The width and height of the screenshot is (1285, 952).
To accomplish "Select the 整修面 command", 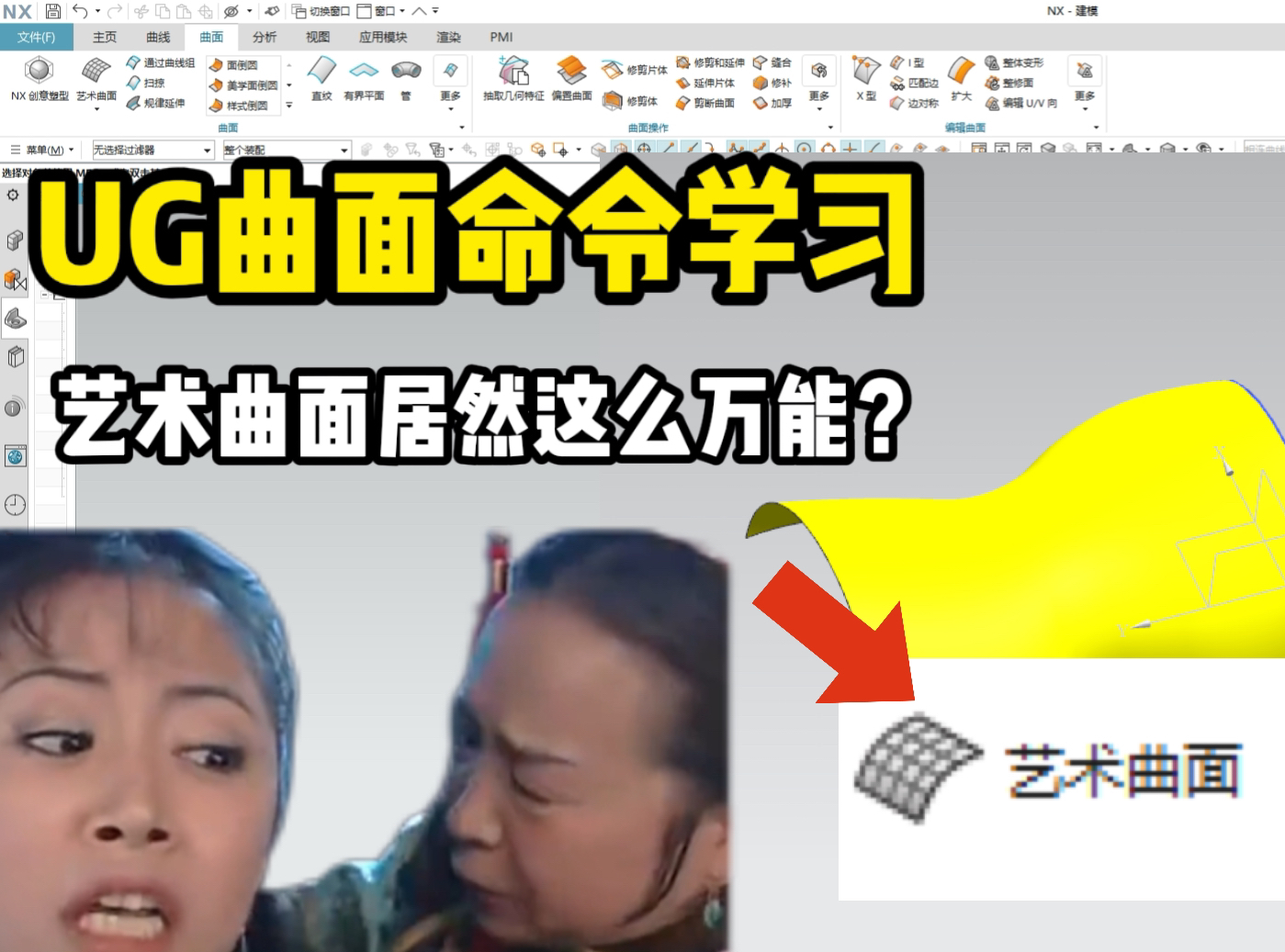I will 1009,84.
